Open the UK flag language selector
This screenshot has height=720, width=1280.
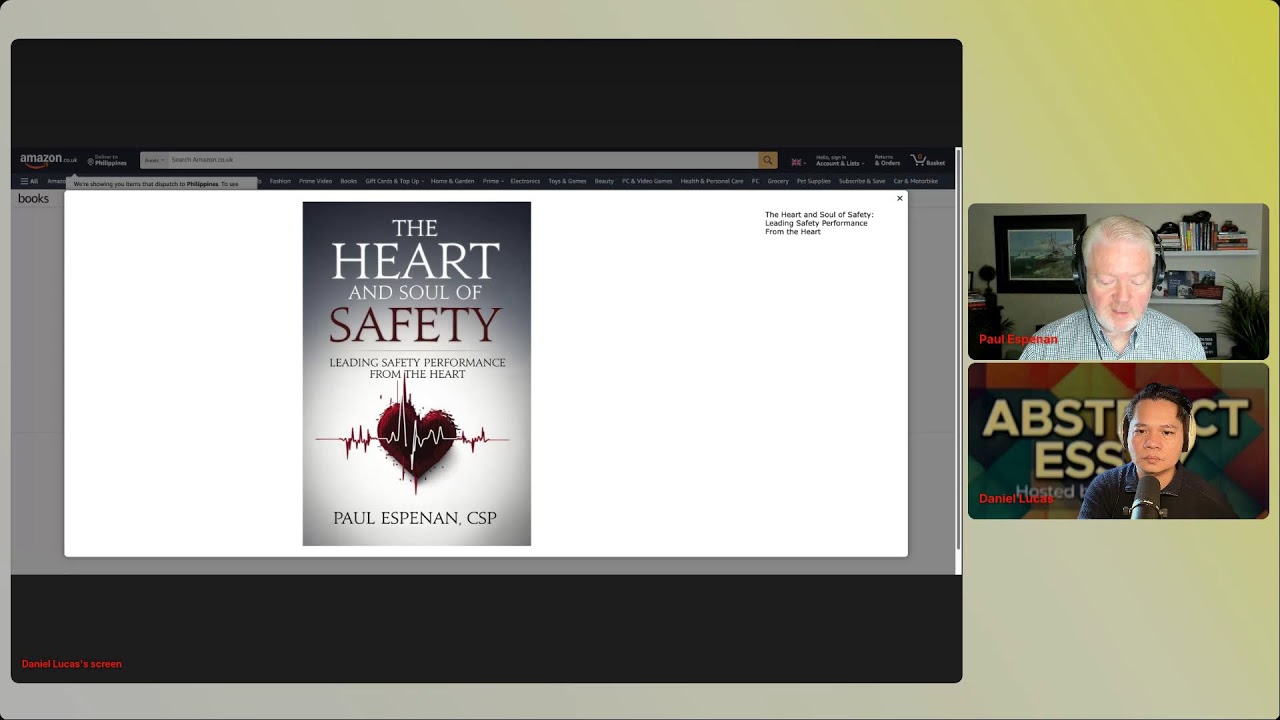click(x=798, y=161)
